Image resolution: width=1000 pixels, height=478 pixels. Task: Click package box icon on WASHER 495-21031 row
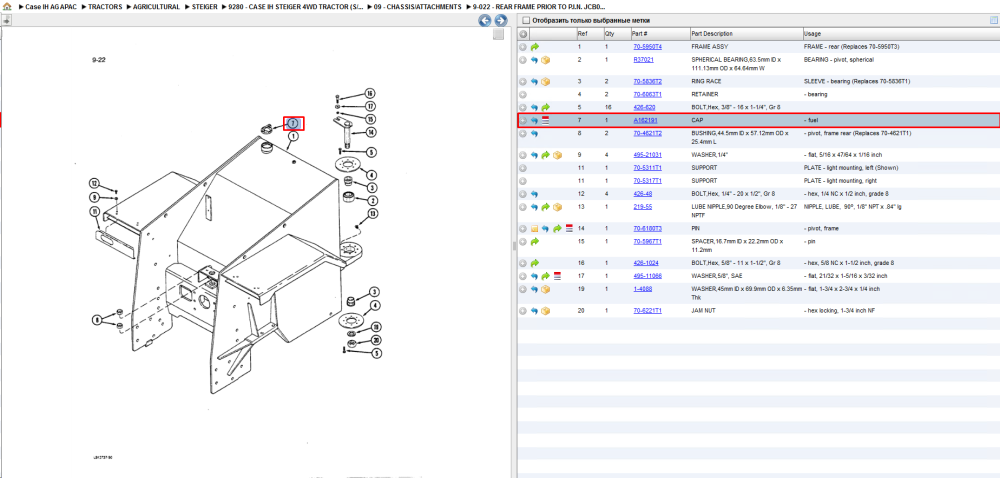coord(557,155)
